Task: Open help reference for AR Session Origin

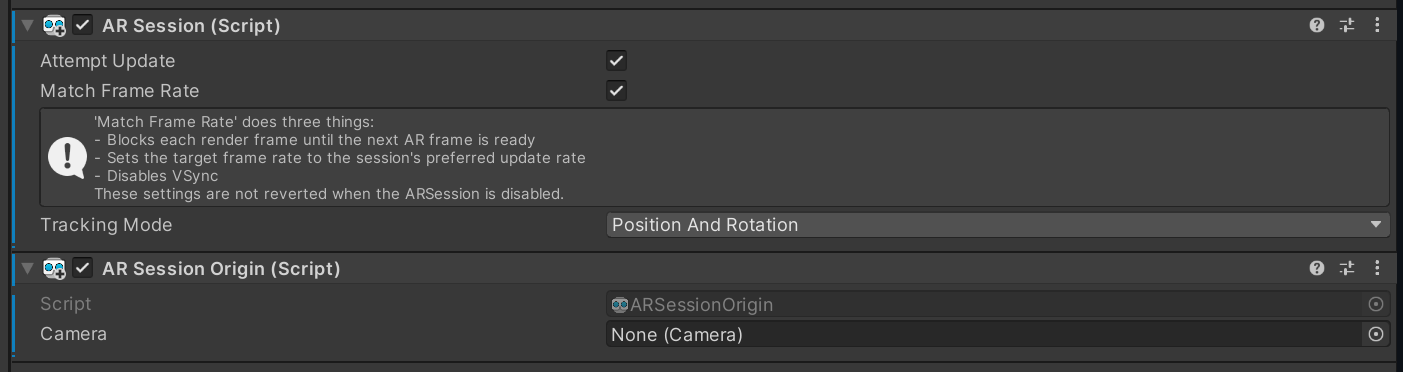Action: (x=1317, y=268)
